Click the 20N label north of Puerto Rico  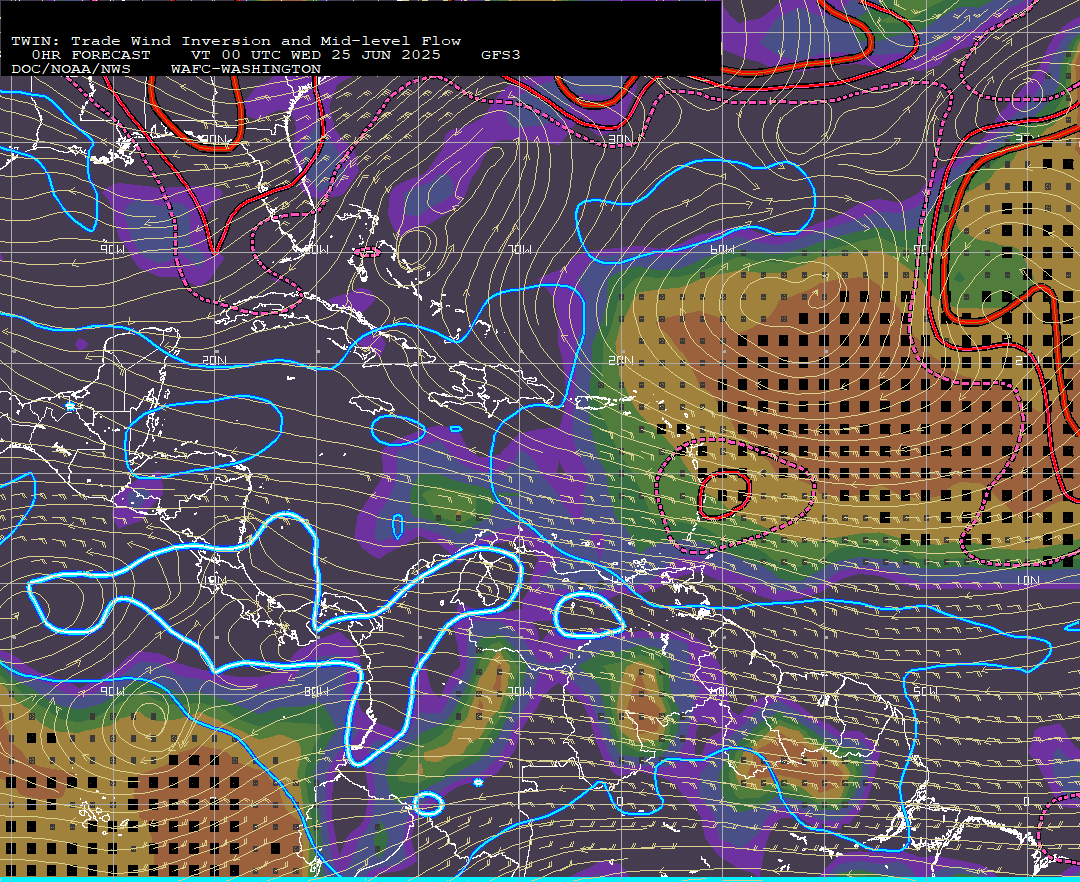click(621, 360)
